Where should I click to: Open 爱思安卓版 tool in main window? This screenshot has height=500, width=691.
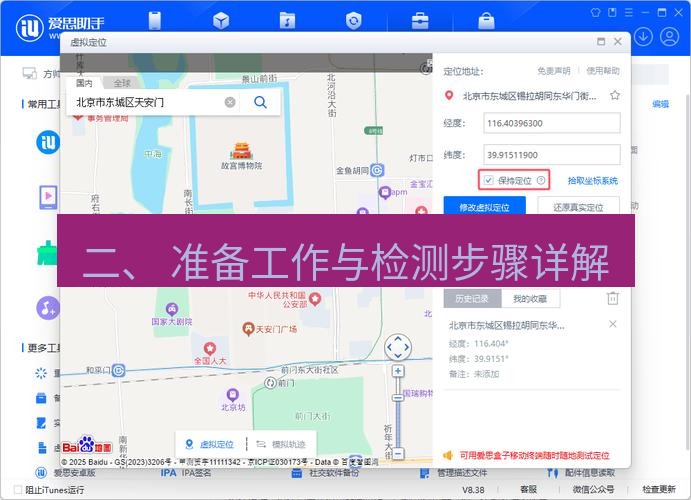(x=65, y=473)
